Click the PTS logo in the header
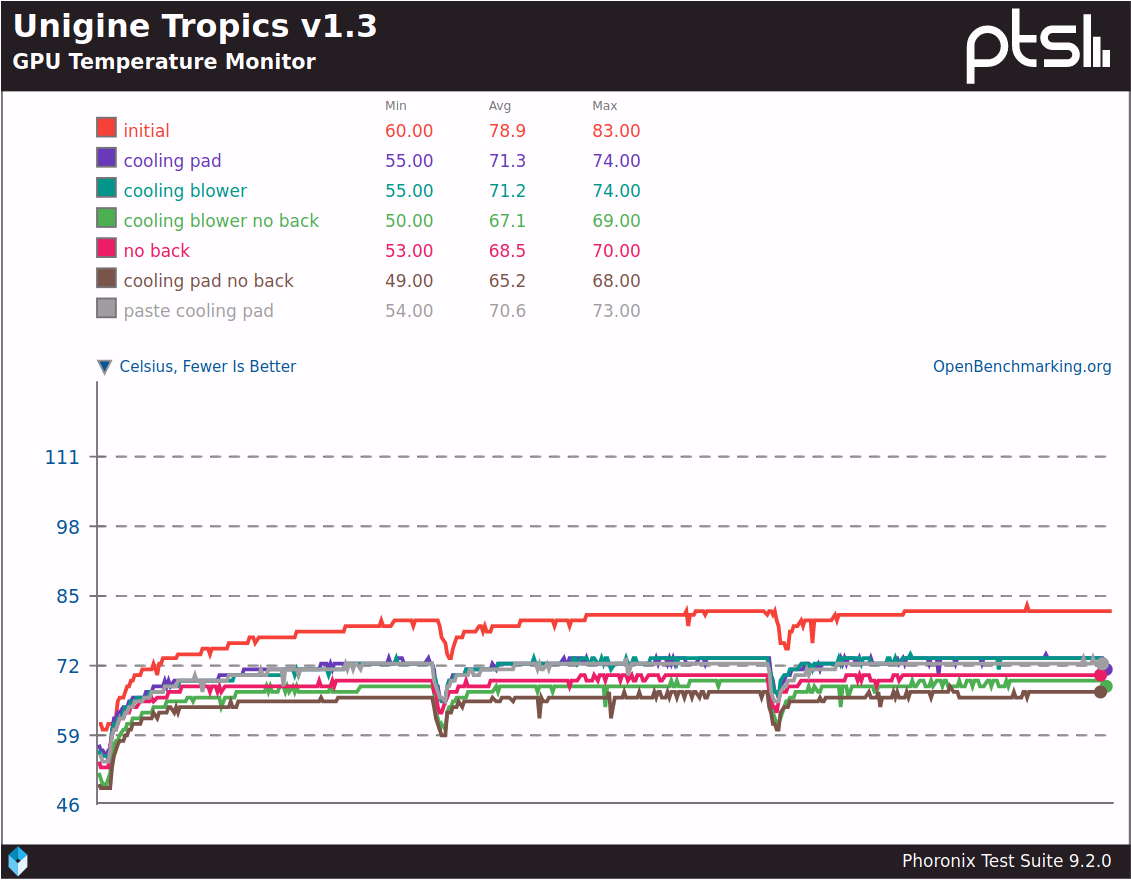The image size is (1131, 880). pos(1038,47)
